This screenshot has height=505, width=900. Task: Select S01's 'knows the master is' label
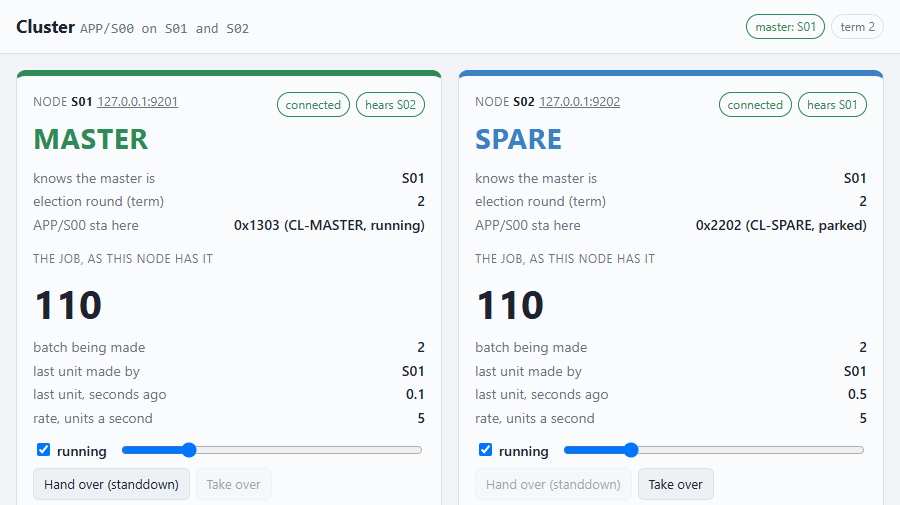click(x=94, y=178)
